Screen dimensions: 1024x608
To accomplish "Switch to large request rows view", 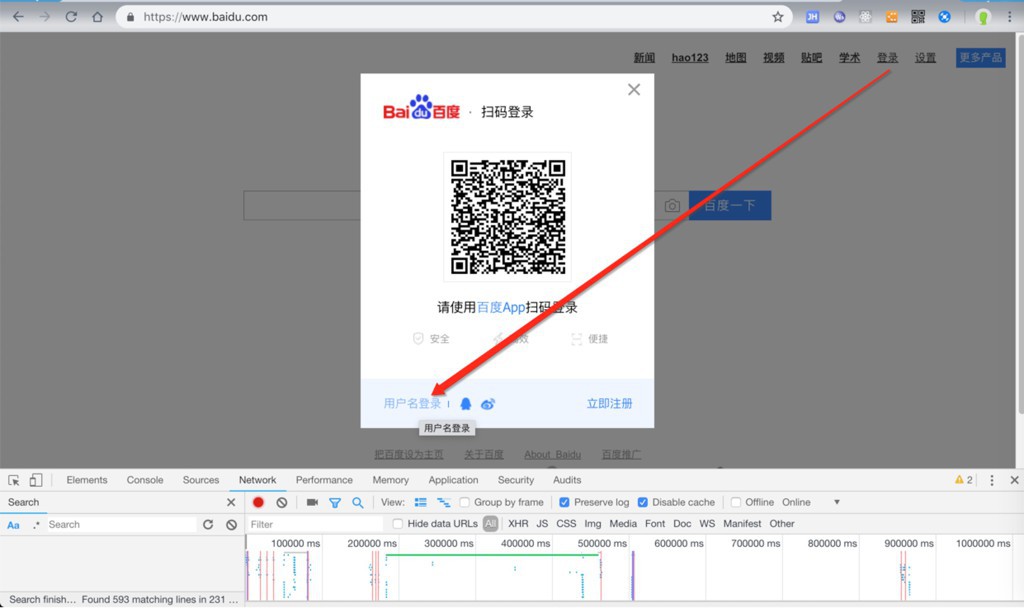I will coord(421,502).
